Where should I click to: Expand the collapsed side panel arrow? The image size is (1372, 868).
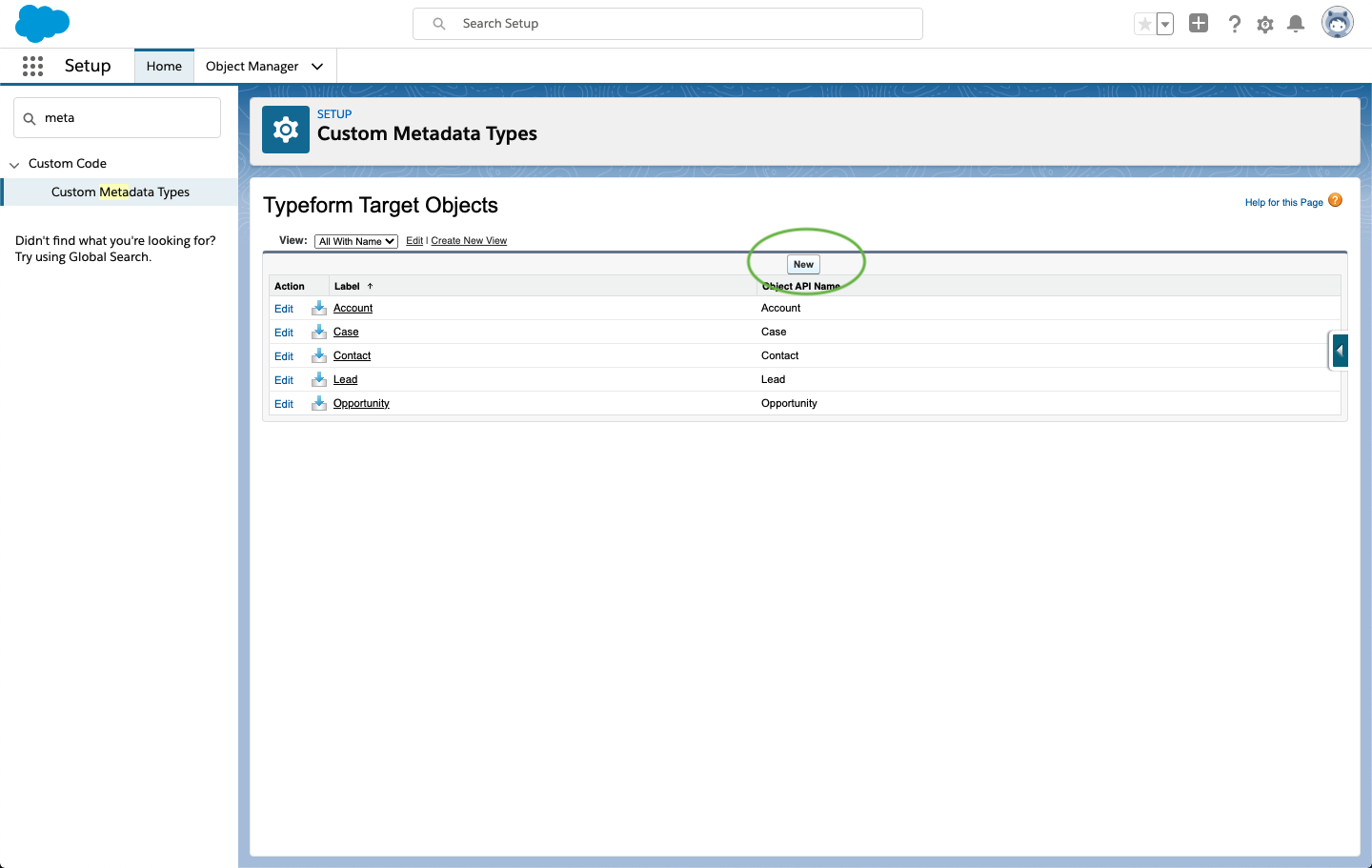click(1340, 351)
